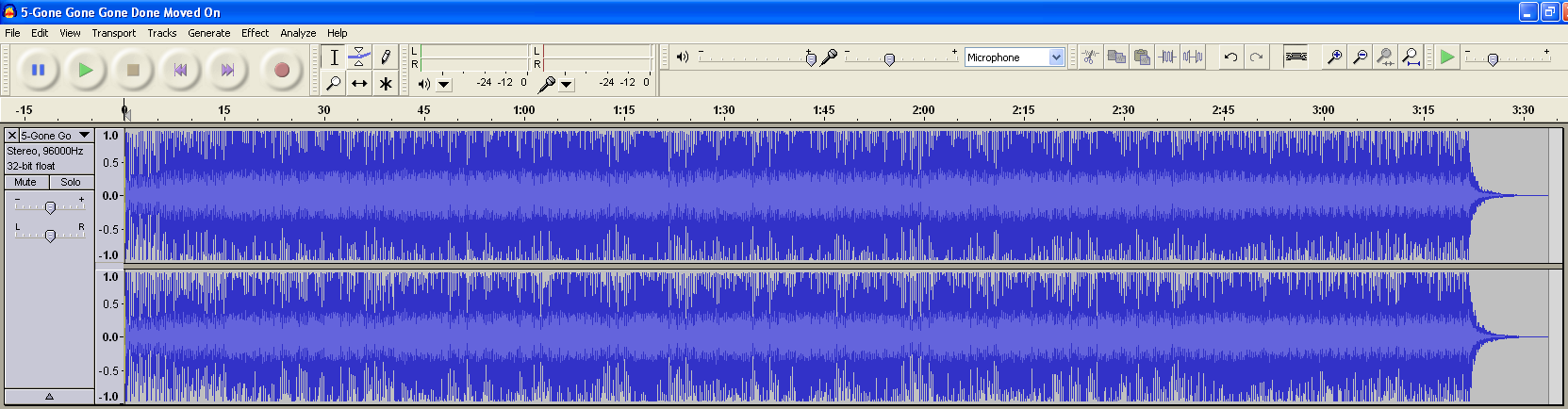Screen dimensions: 1568x409
Task: Open the input meter microphone dropdown
Action: 567,84
